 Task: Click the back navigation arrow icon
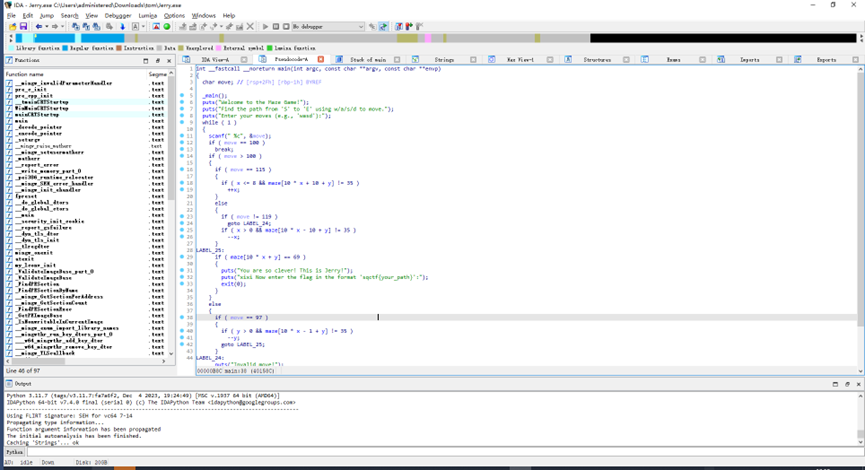point(39,27)
